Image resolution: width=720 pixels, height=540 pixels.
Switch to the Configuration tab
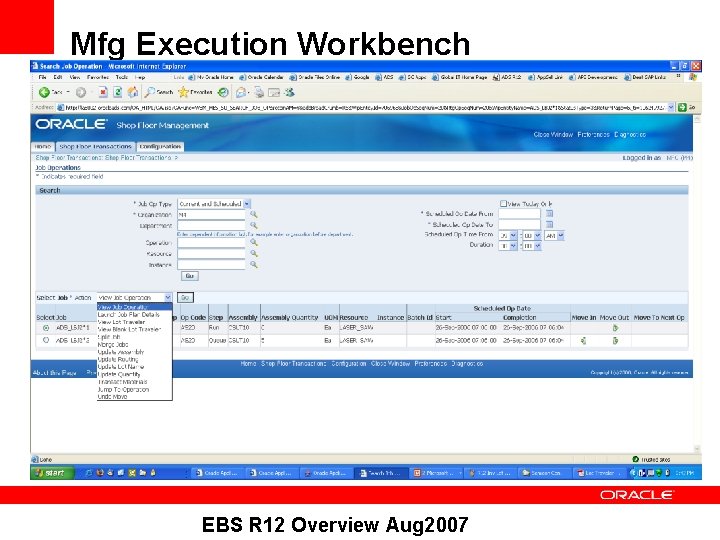point(160,146)
